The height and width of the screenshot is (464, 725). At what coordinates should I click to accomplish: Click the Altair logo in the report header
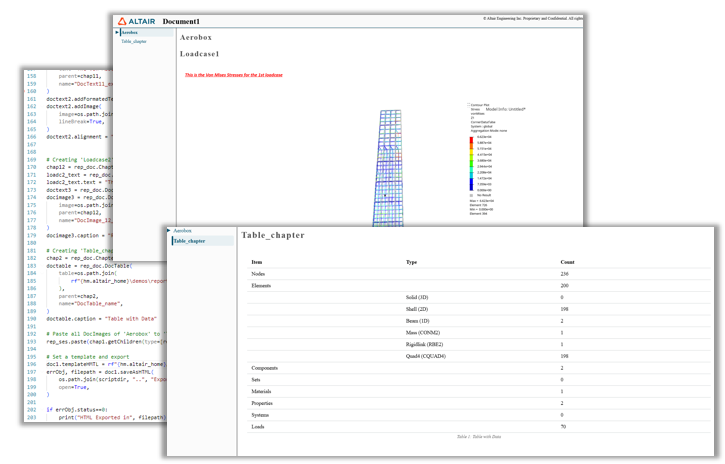click(136, 21)
